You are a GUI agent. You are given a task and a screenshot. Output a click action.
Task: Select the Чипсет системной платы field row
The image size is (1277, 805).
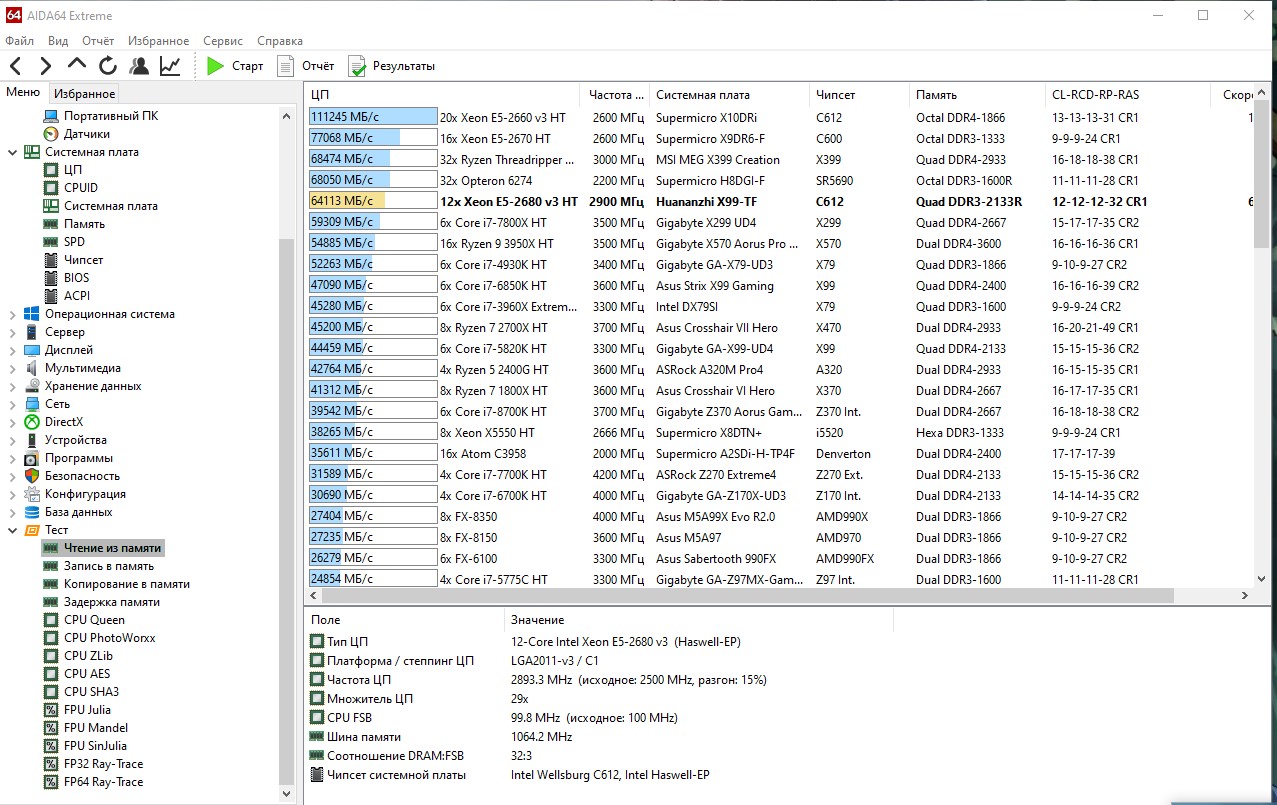599,775
